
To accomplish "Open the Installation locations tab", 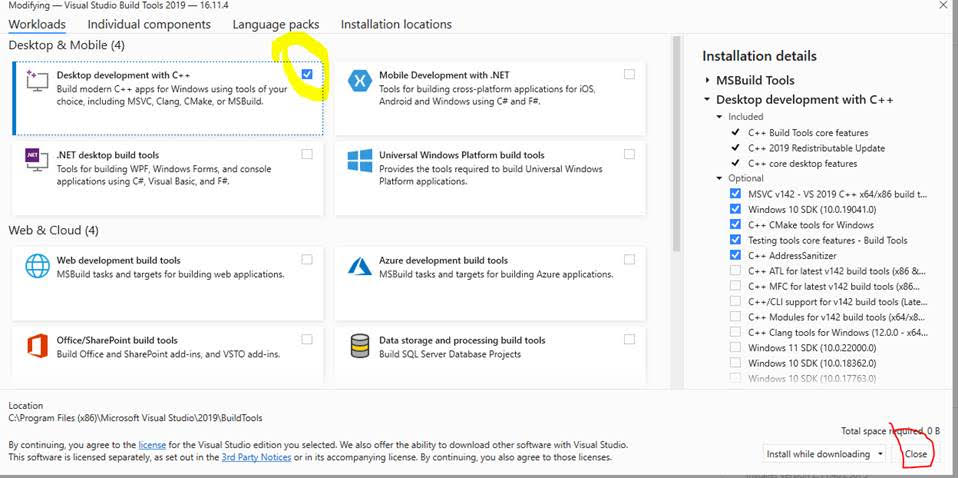I will [396, 24].
